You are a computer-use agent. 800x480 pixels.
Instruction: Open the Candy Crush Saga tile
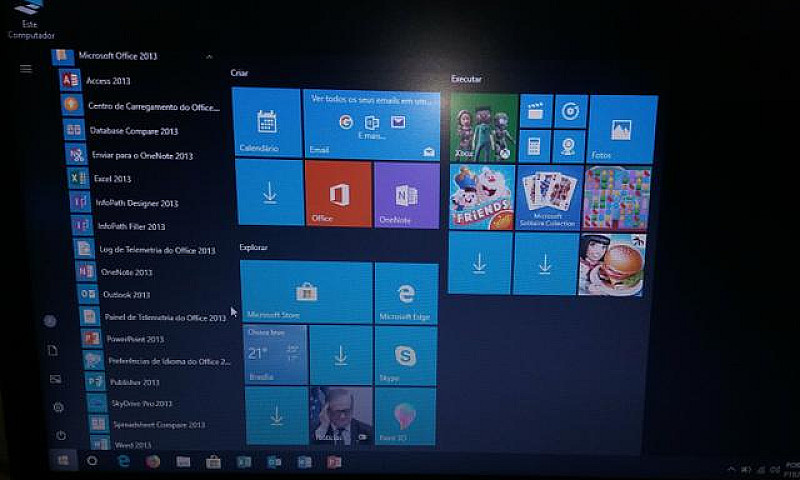pyautogui.click(x=616, y=199)
